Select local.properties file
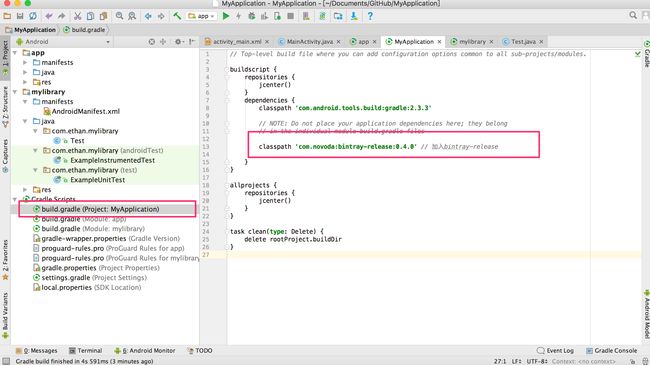The width and height of the screenshot is (650, 365). point(87,287)
